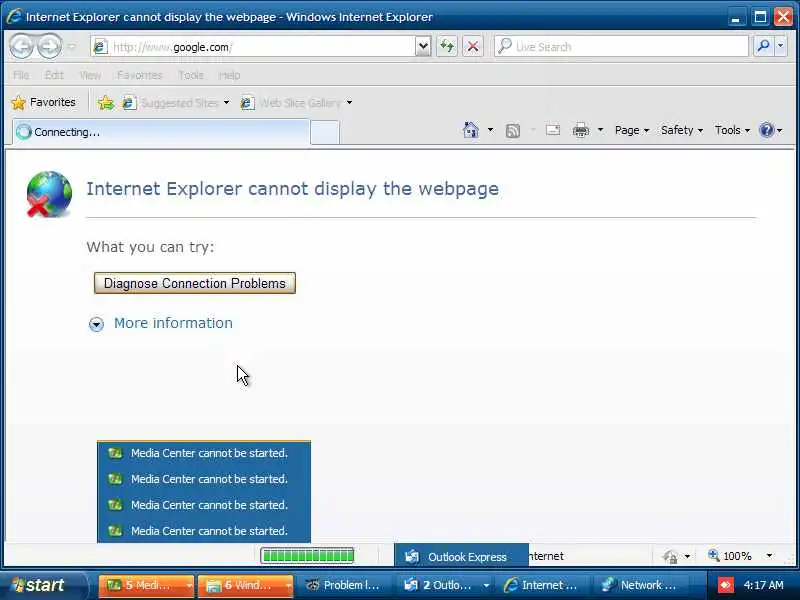Open the Edit menu
The height and width of the screenshot is (600, 800).
click(x=54, y=76)
